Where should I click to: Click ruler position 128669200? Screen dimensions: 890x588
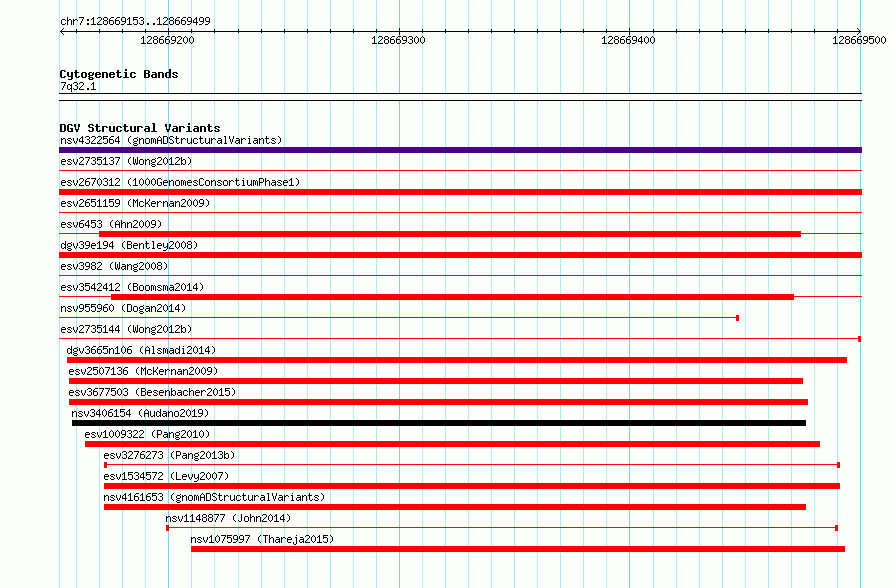point(167,40)
